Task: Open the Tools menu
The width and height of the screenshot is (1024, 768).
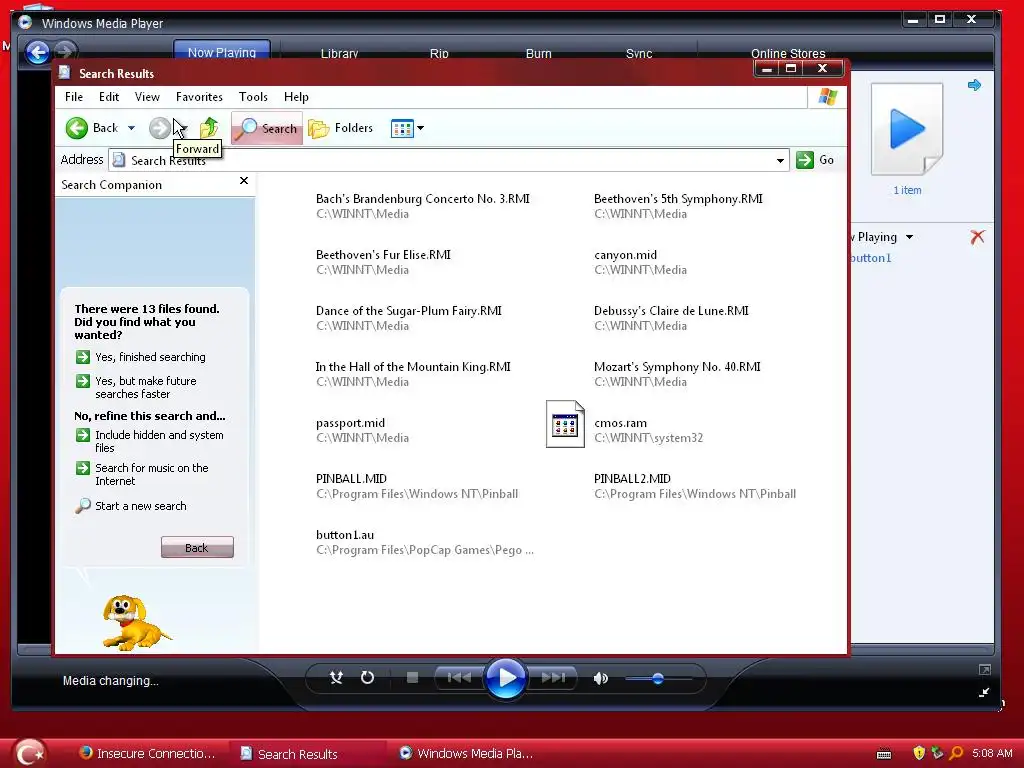Action: click(253, 97)
